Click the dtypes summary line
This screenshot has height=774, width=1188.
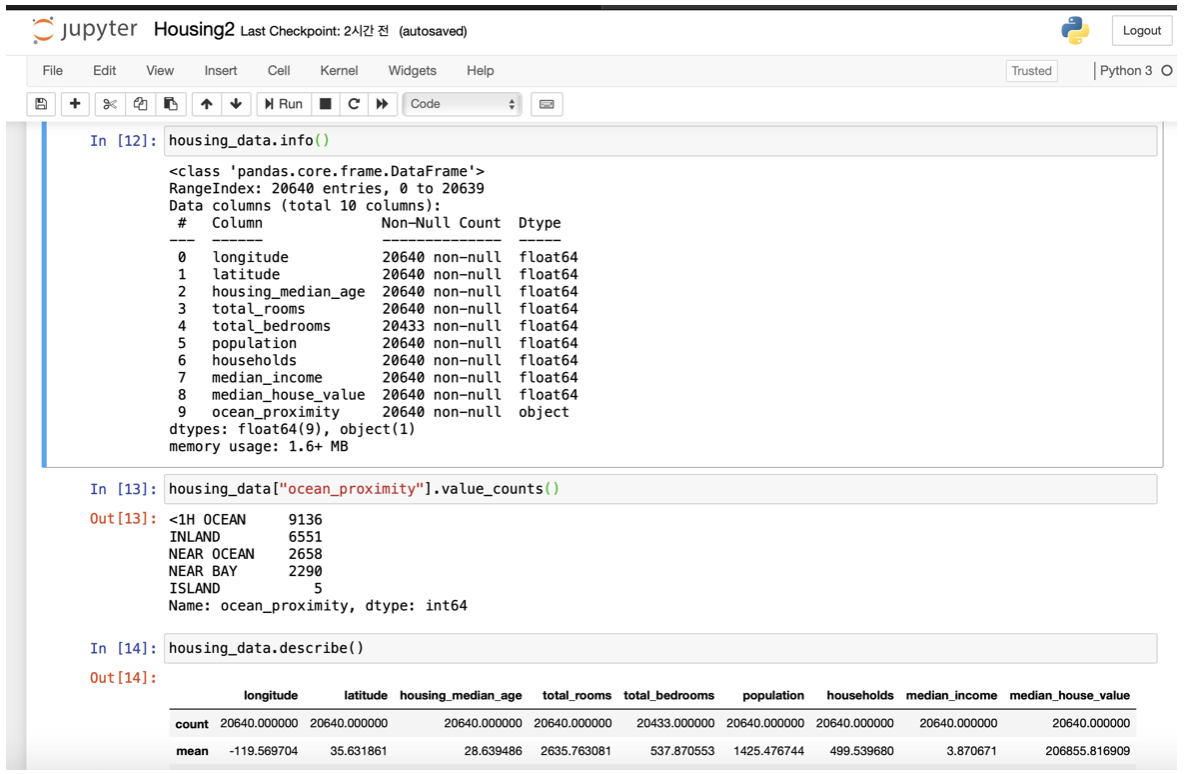tap(292, 429)
